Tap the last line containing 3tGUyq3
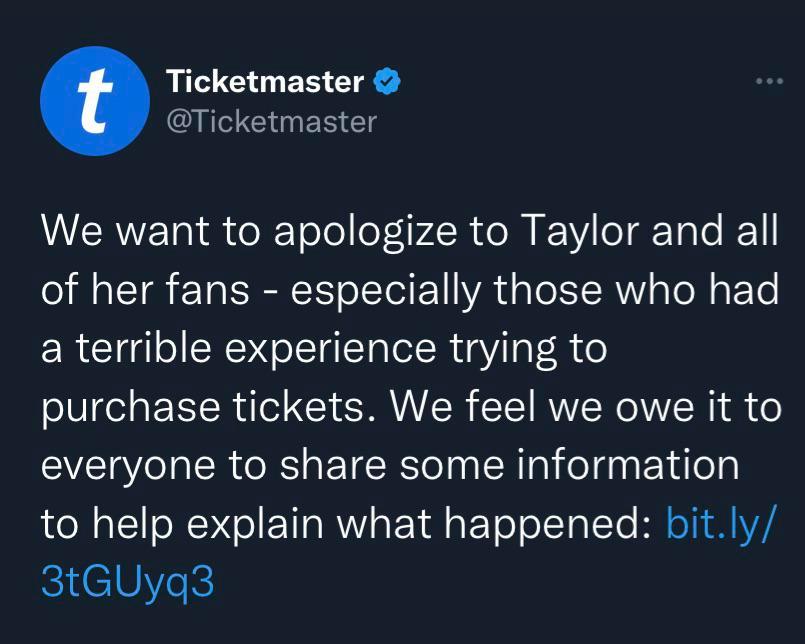 tap(128, 577)
